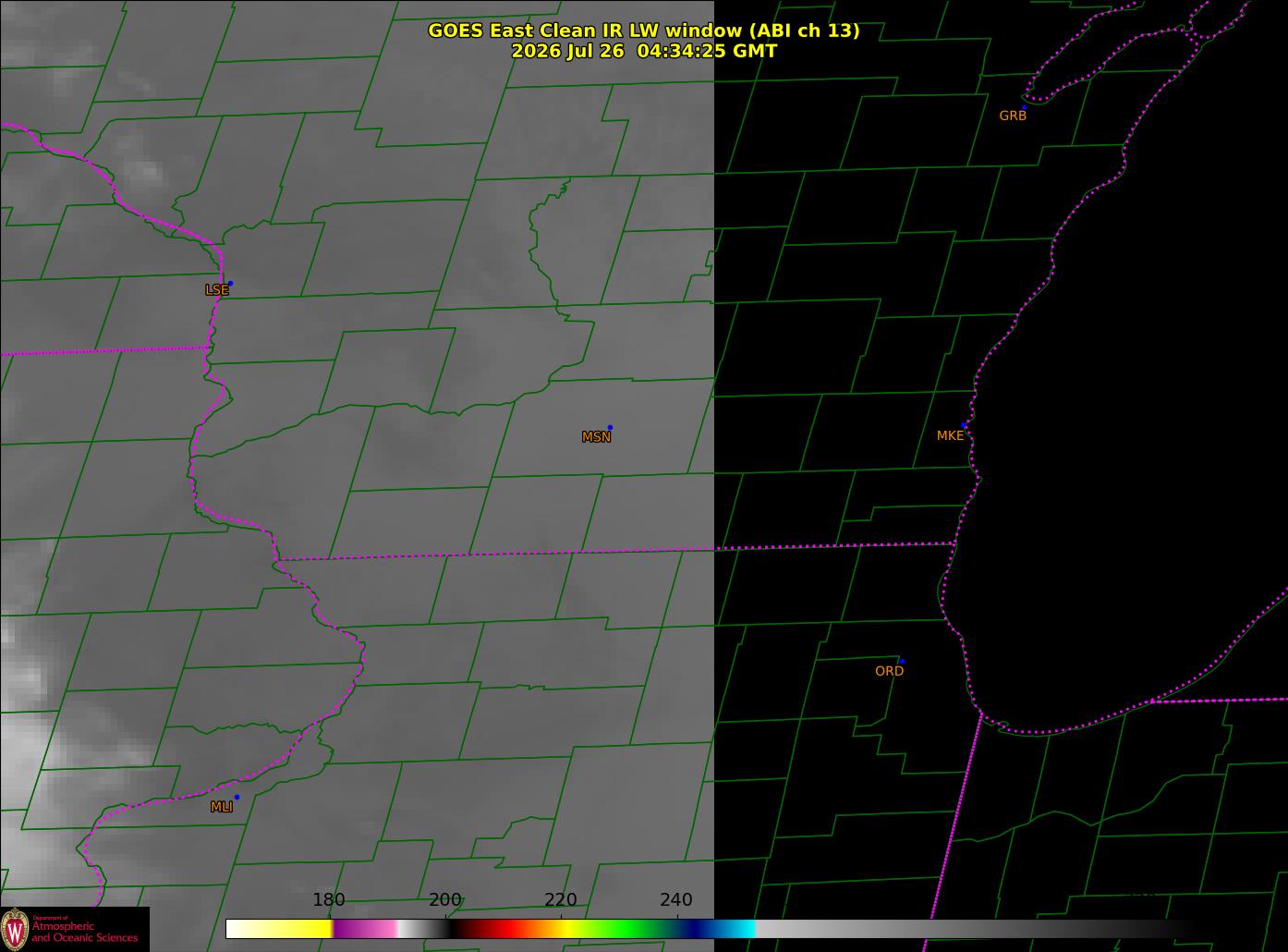Select the GRB station marker

[1024, 107]
